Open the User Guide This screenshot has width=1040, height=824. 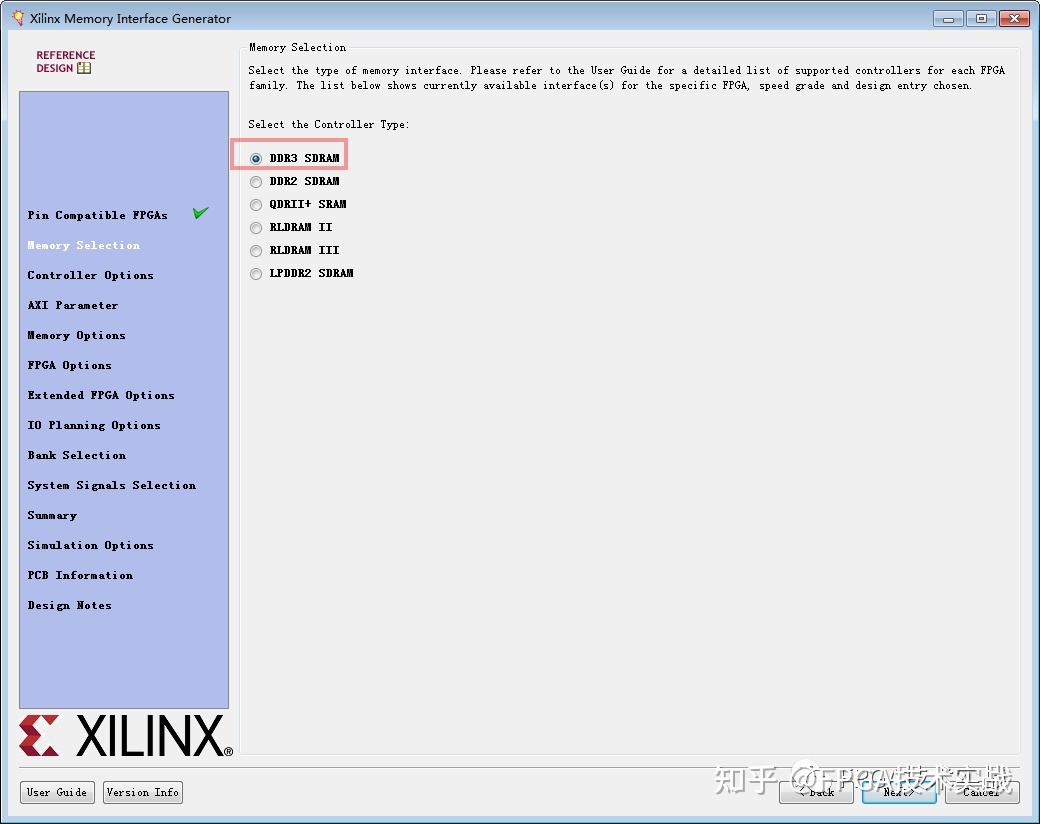tap(57, 792)
